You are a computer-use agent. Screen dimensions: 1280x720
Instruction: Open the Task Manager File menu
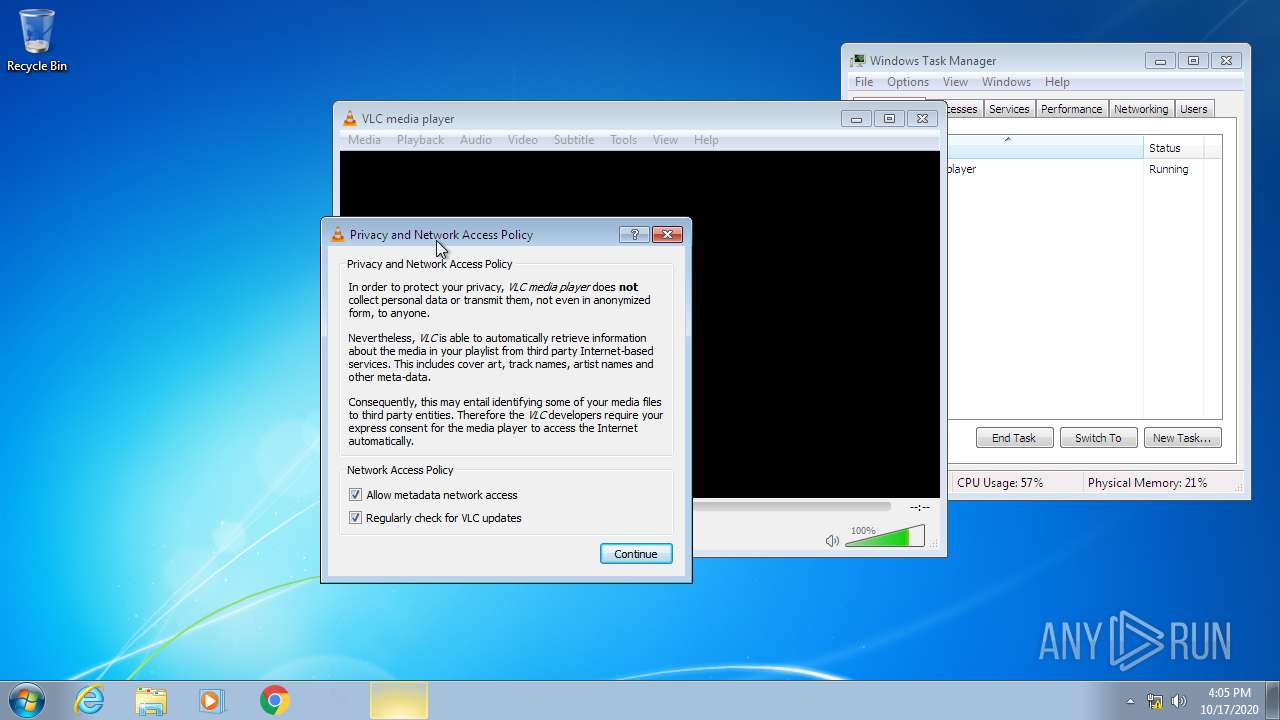(864, 82)
